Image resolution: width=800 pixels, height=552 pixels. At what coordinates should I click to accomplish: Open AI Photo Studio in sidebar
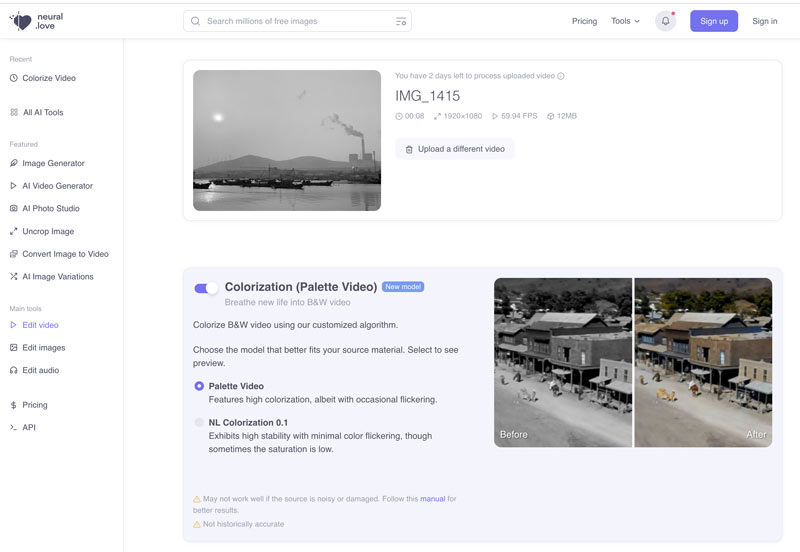50,208
